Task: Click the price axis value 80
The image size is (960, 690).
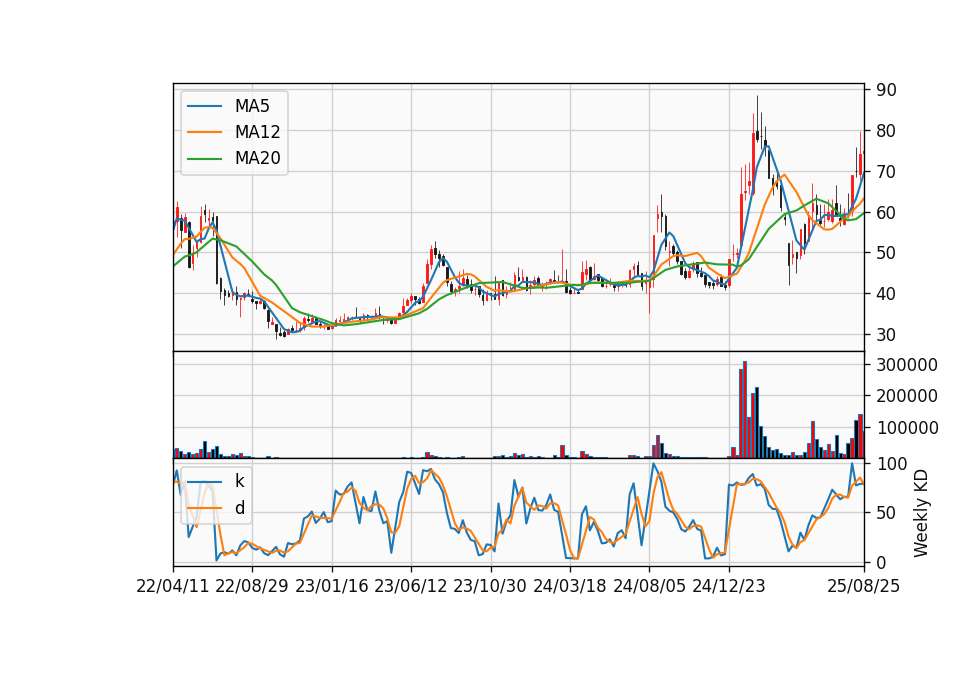Action: click(886, 131)
